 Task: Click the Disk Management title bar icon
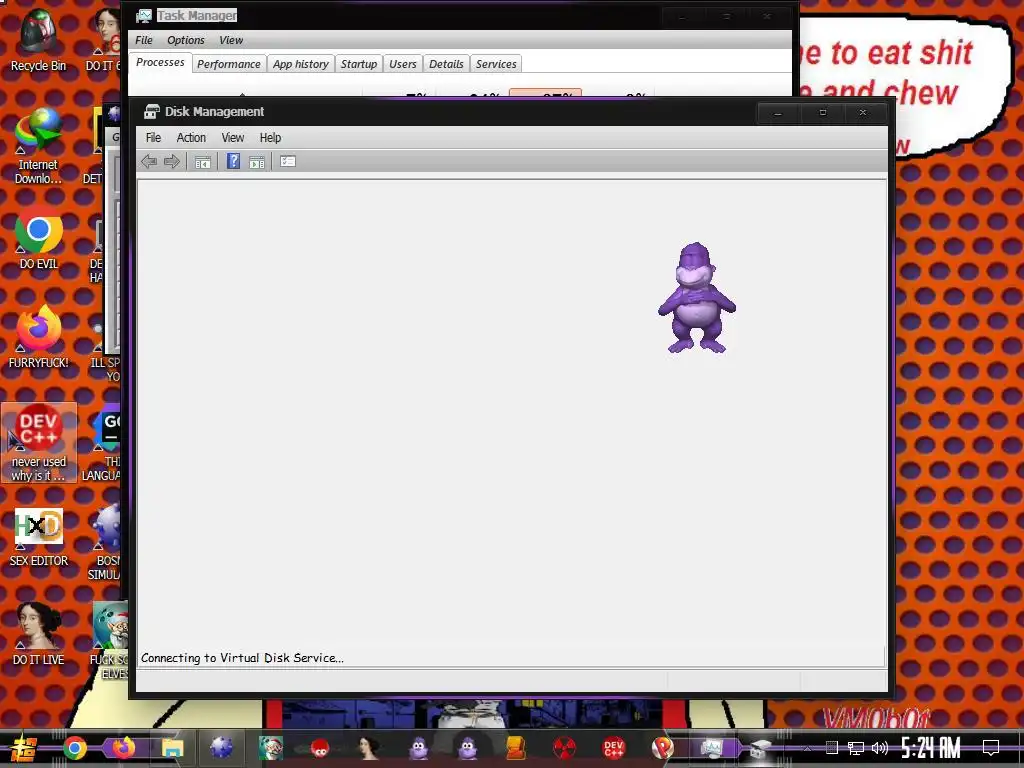tap(152, 112)
